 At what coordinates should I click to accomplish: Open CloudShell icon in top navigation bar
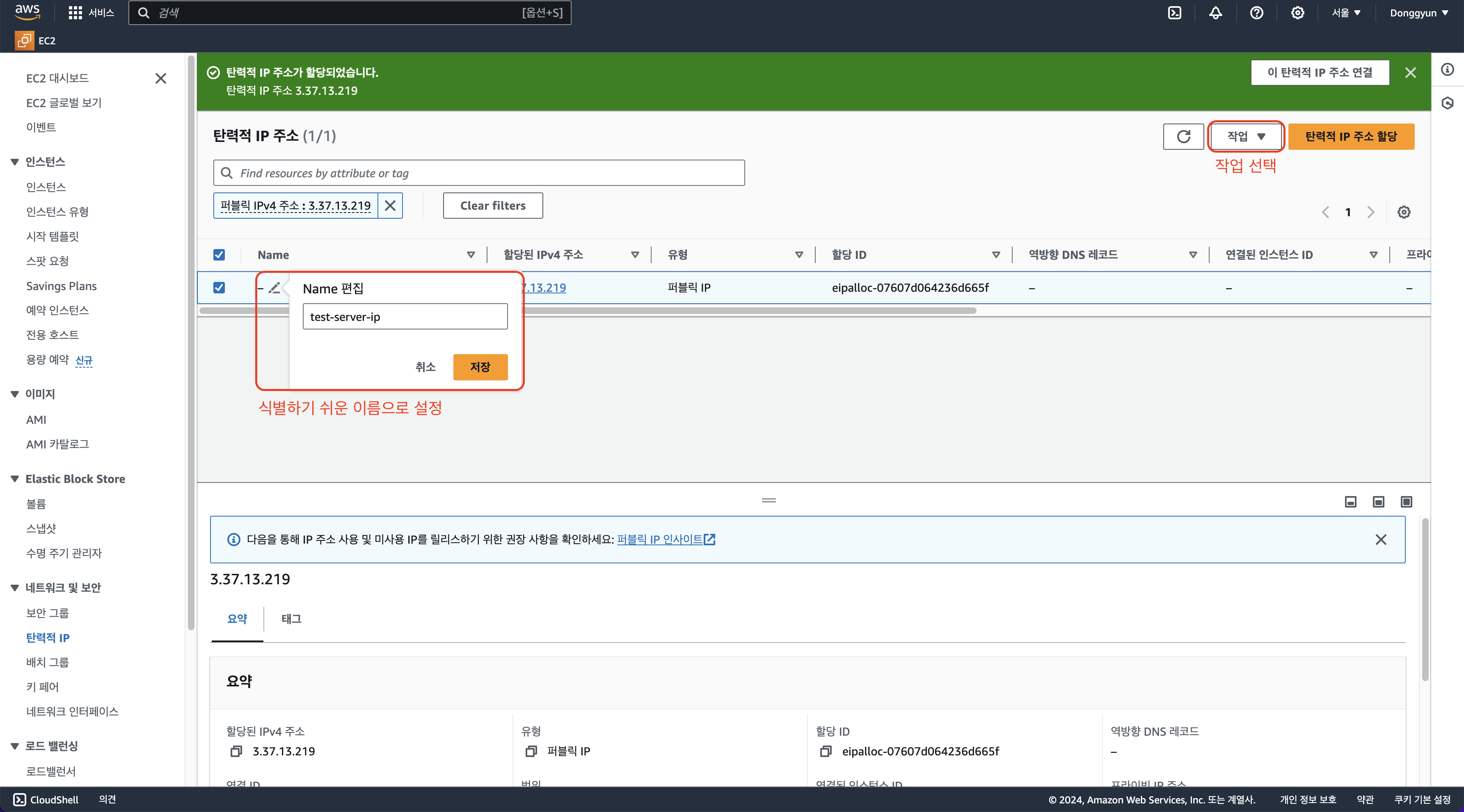[1174, 13]
